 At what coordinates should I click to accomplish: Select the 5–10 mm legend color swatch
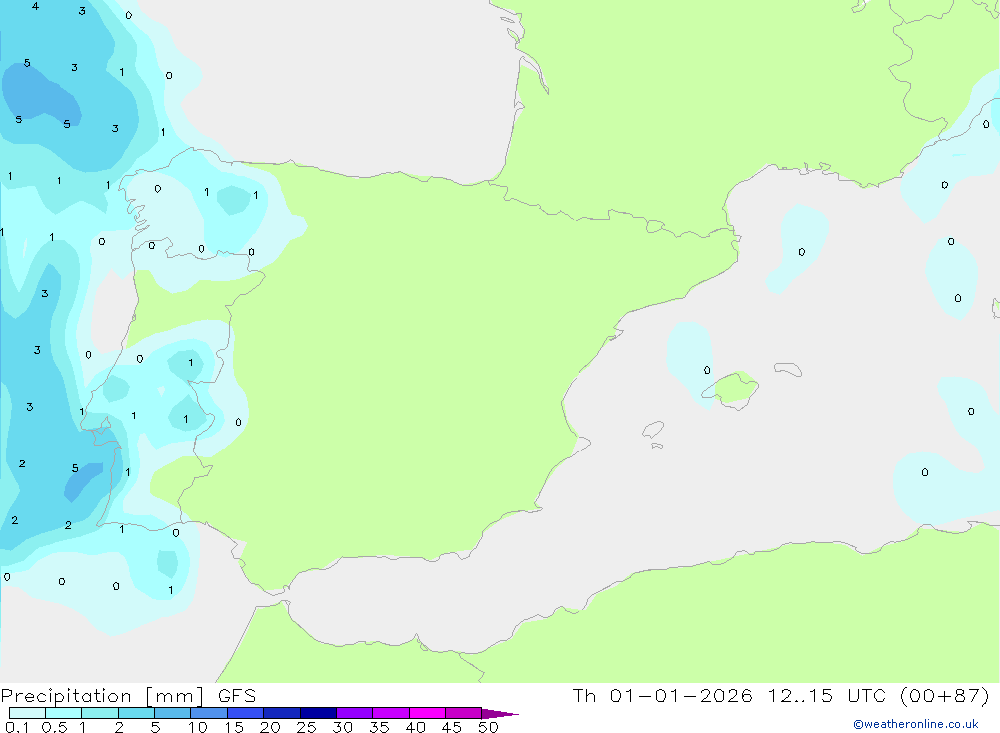coord(173,713)
